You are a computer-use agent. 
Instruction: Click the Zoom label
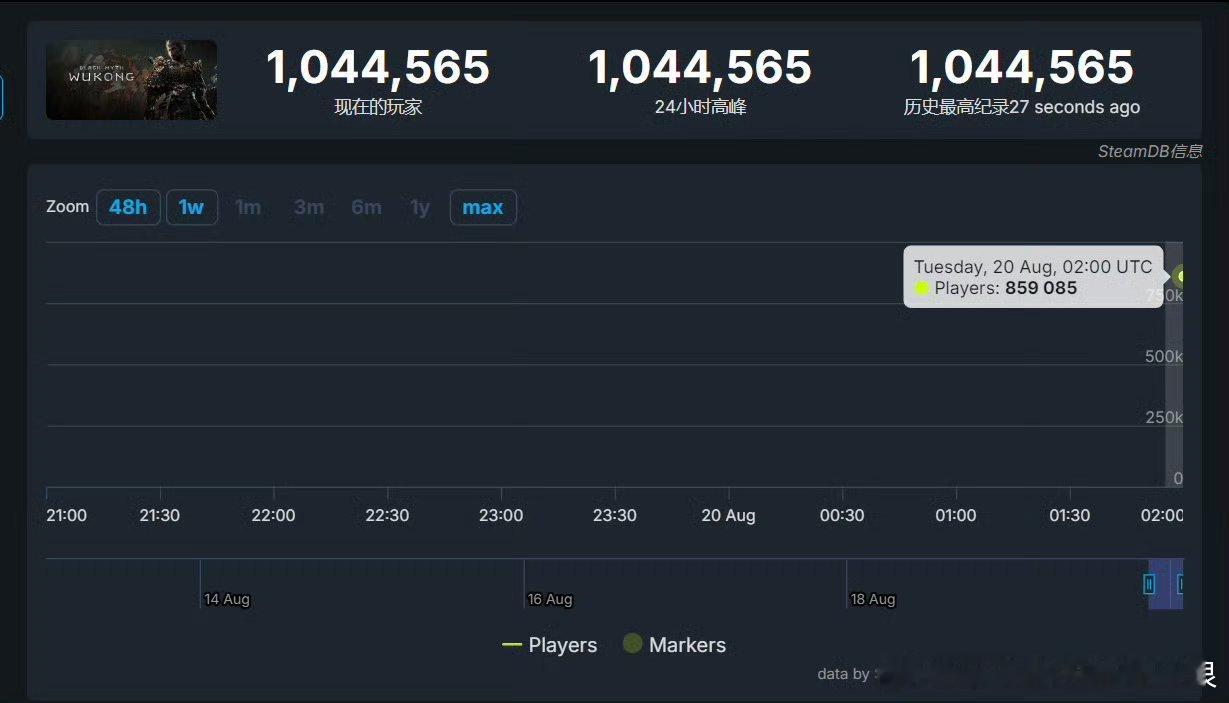[x=67, y=206]
